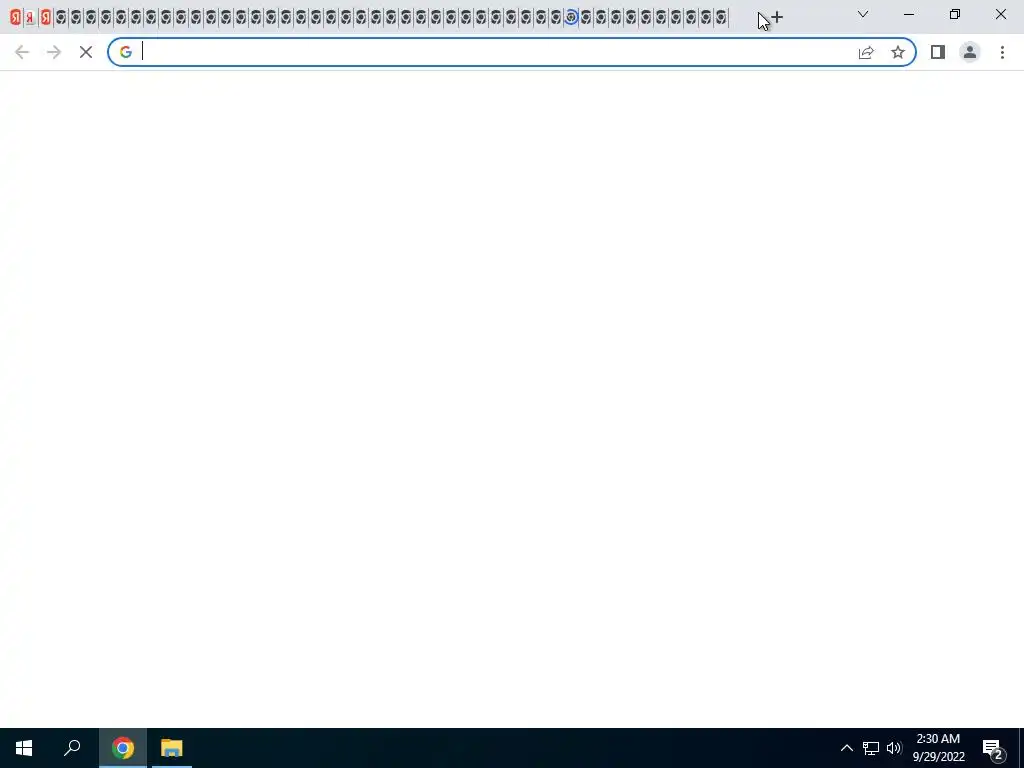Open the notification center with 2 alerts
1024x768 pixels.
[994, 749]
